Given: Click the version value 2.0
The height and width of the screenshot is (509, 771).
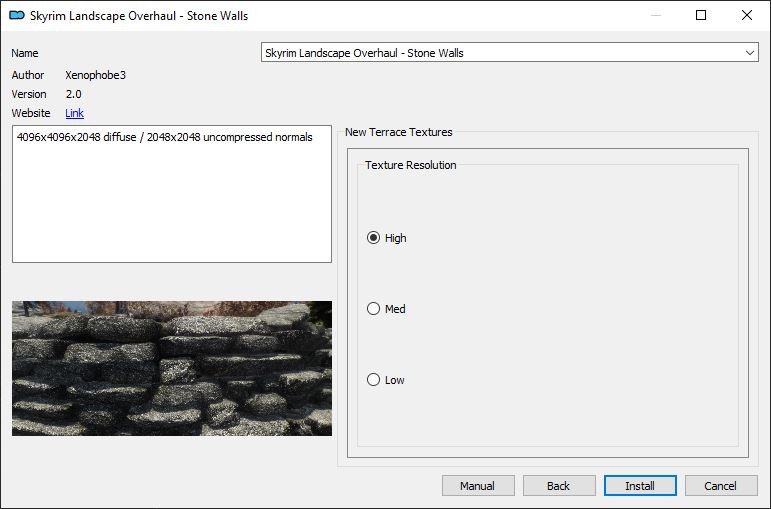Looking at the screenshot, I should 74,94.
